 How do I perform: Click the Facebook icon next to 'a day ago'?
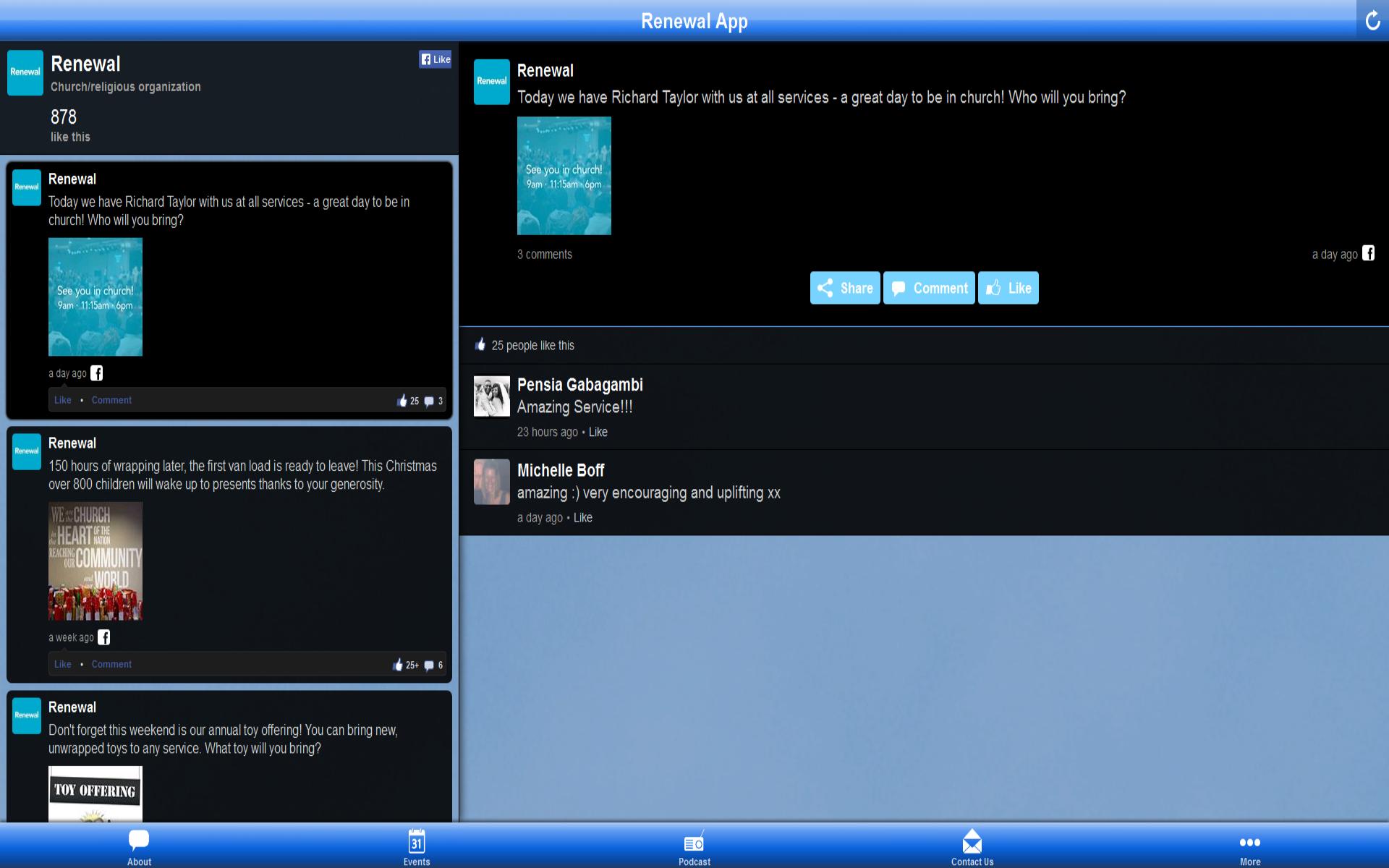click(x=1369, y=253)
